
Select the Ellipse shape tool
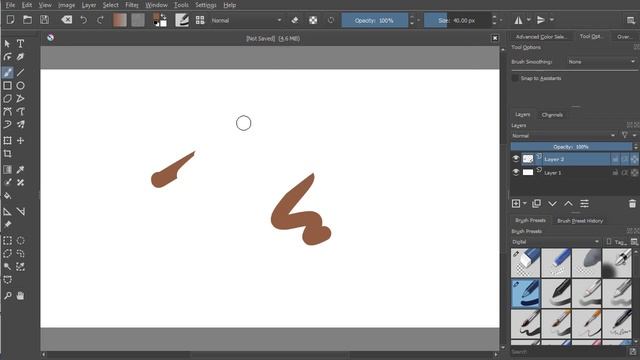click(x=20, y=86)
